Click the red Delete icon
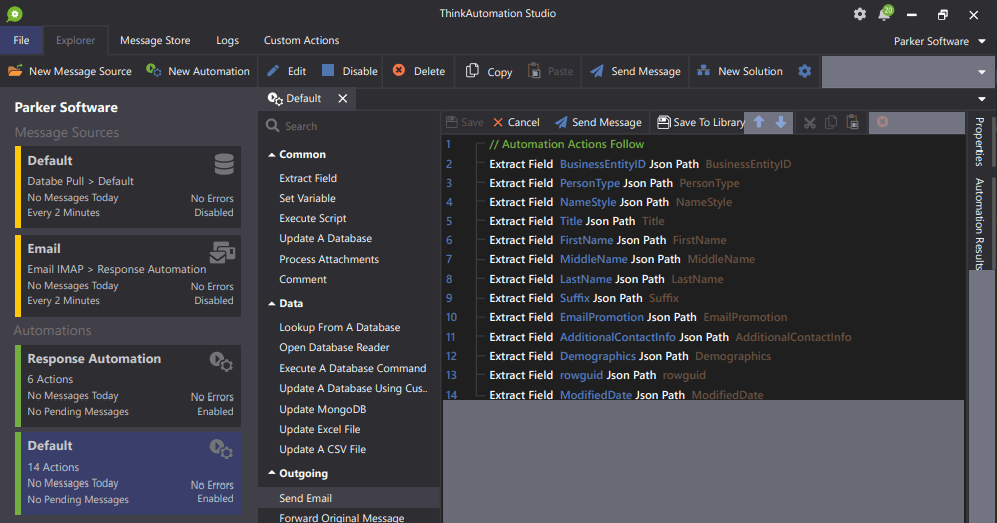997x523 pixels. pos(399,71)
